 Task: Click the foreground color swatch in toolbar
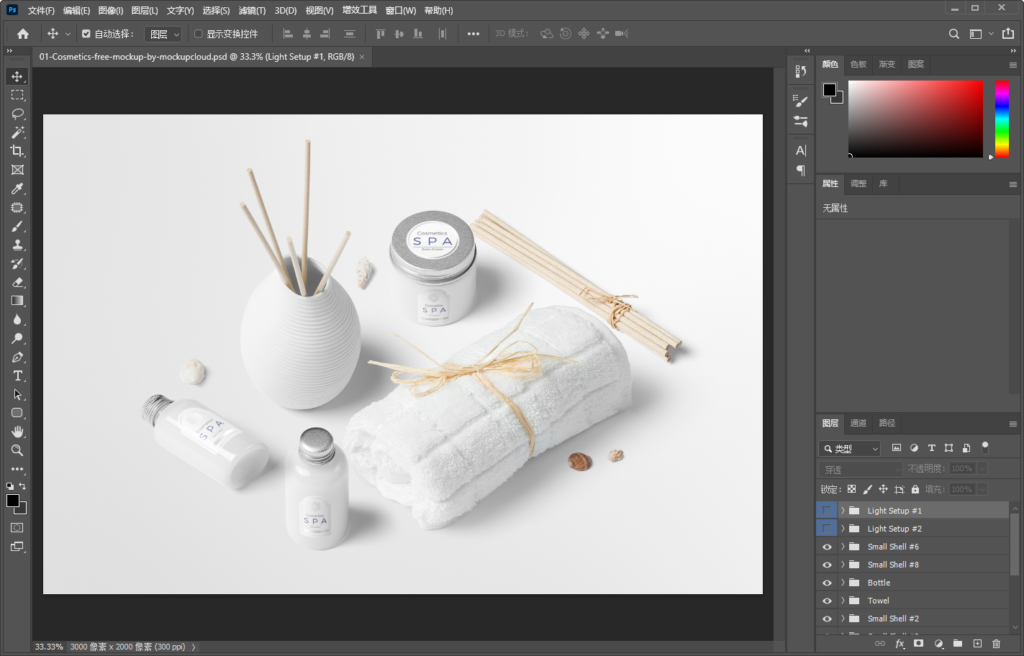(12, 500)
